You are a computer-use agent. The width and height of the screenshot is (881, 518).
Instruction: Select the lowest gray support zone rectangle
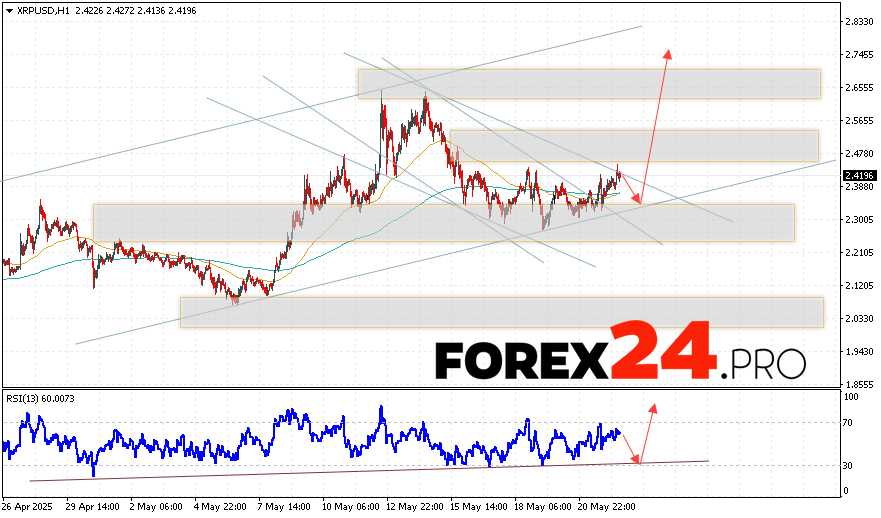(500, 311)
